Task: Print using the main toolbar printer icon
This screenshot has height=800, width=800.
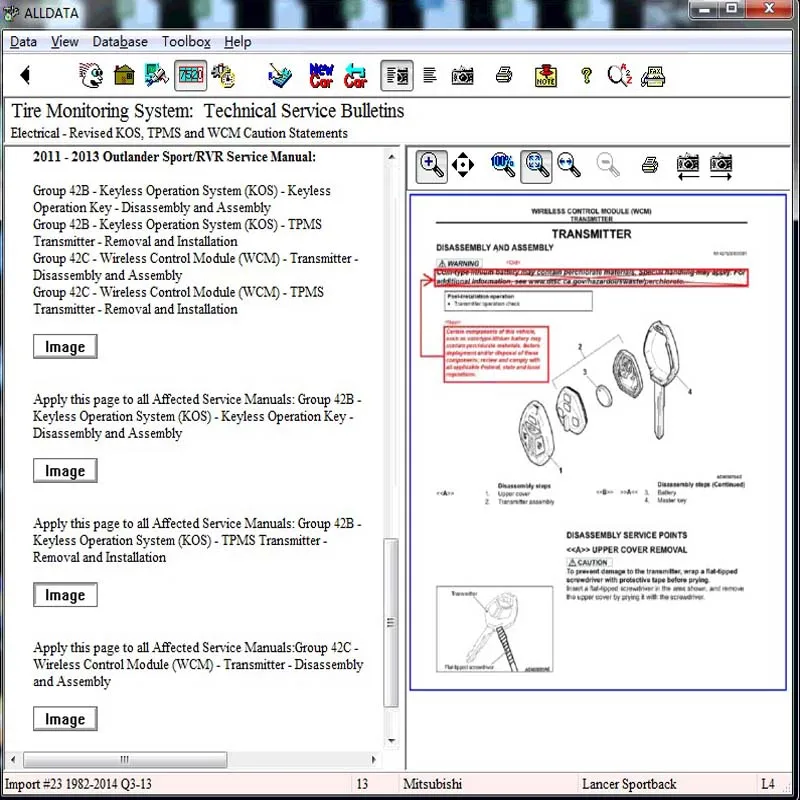Action: point(504,76)
